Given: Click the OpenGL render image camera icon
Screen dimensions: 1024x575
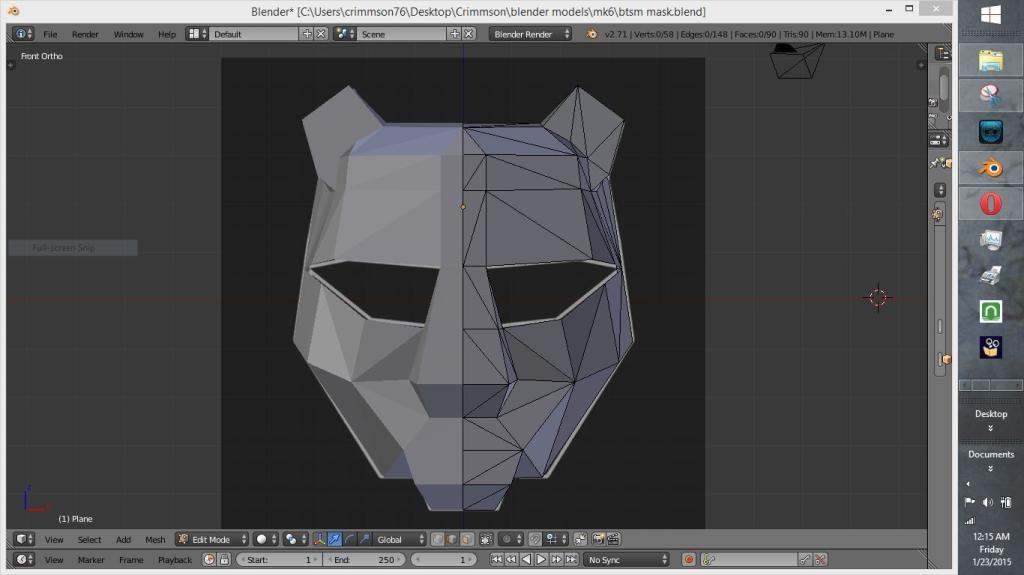Looking at the screenshot, I should point(598,539).
